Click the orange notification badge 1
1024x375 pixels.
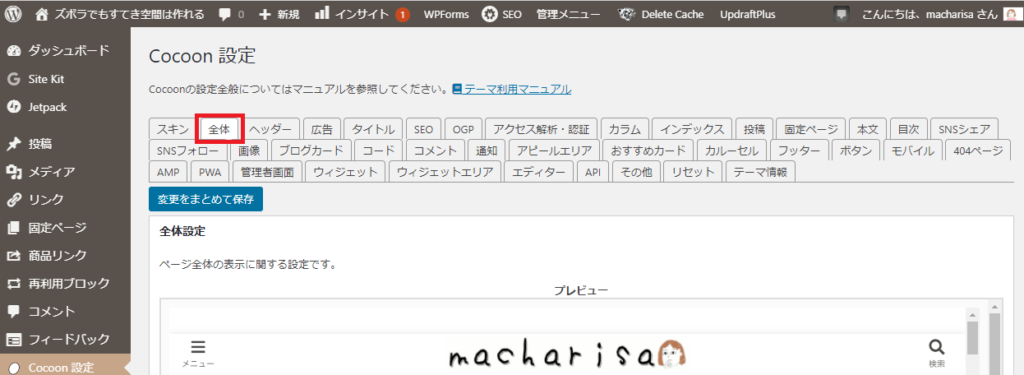click(402, 14)
